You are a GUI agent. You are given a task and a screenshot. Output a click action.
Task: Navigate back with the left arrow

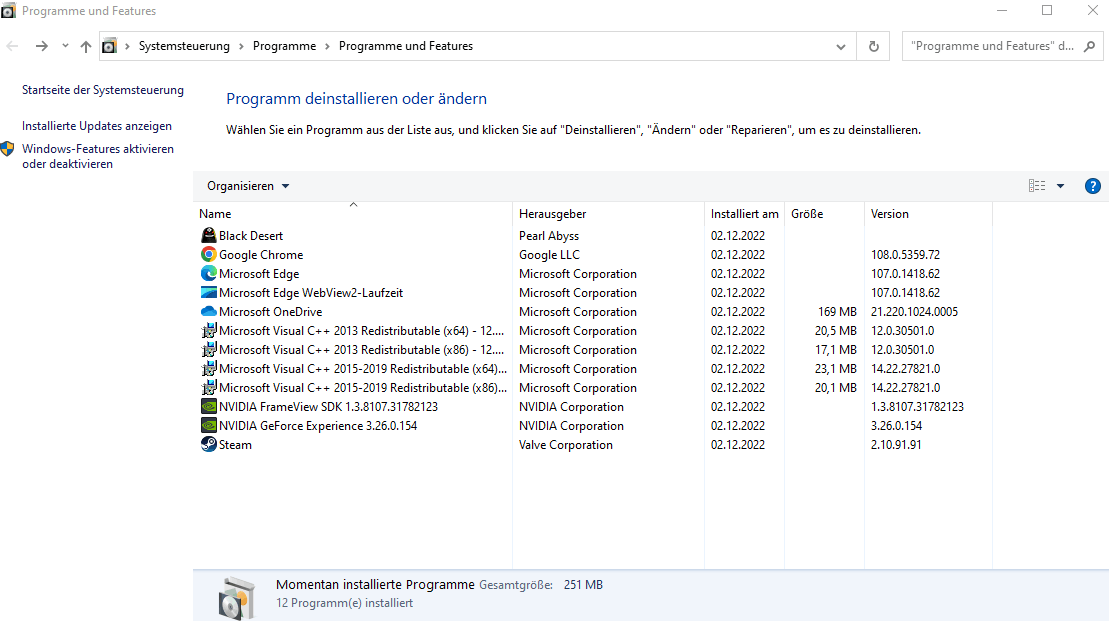pos(13,46)
